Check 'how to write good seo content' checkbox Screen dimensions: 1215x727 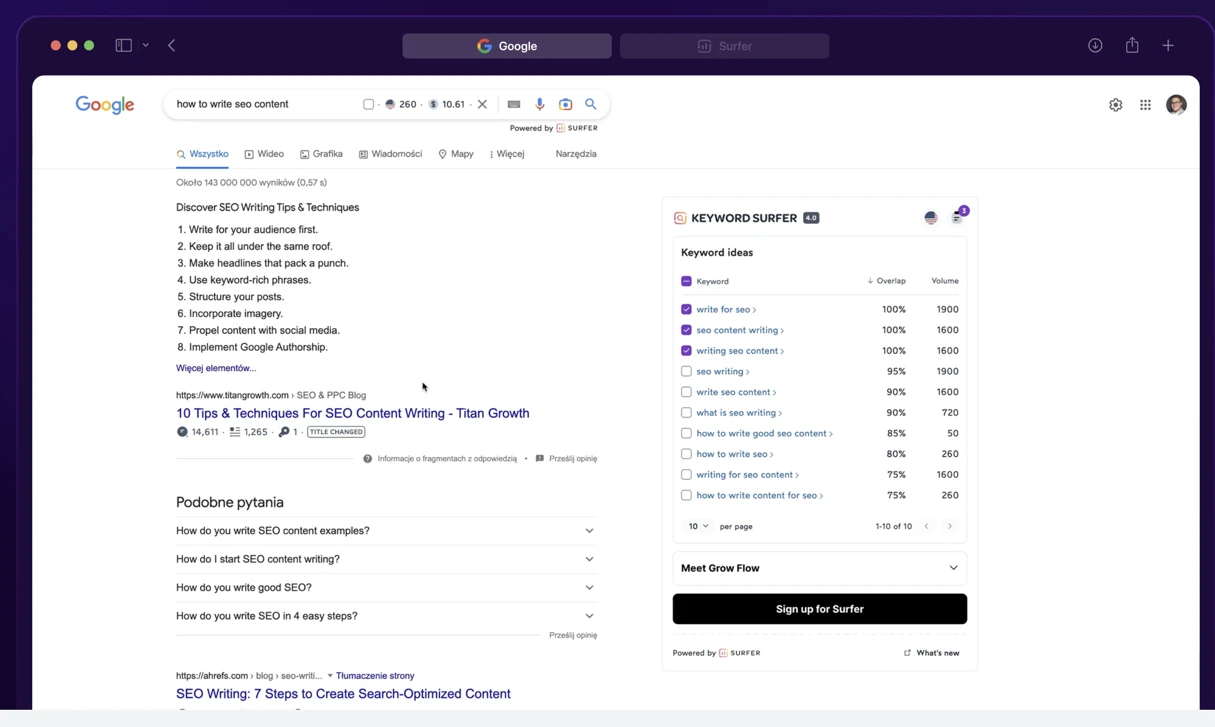click(686, 434)
